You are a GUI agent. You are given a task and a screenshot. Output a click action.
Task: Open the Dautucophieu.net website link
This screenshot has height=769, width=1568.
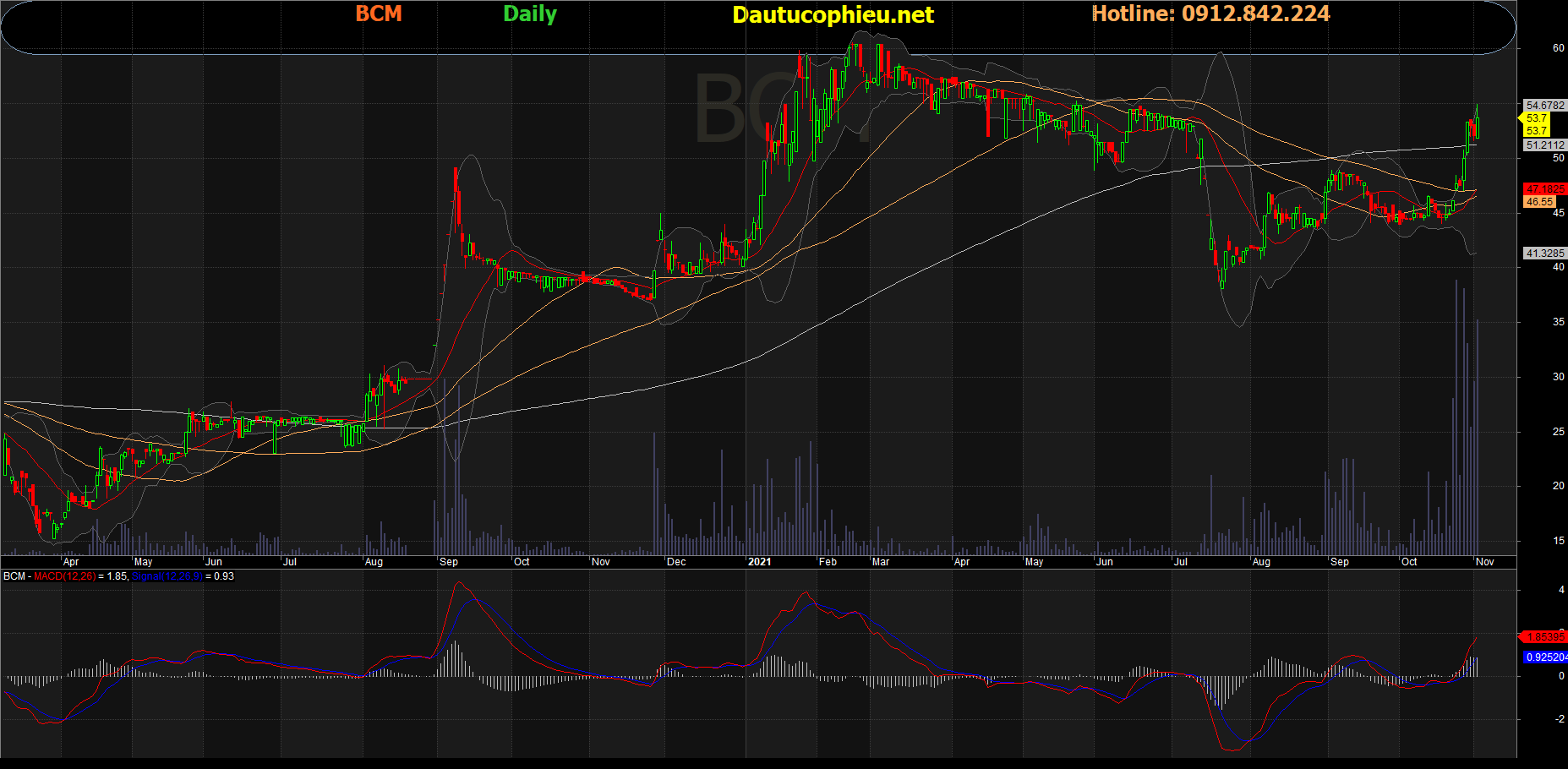(x=833, y=15)
